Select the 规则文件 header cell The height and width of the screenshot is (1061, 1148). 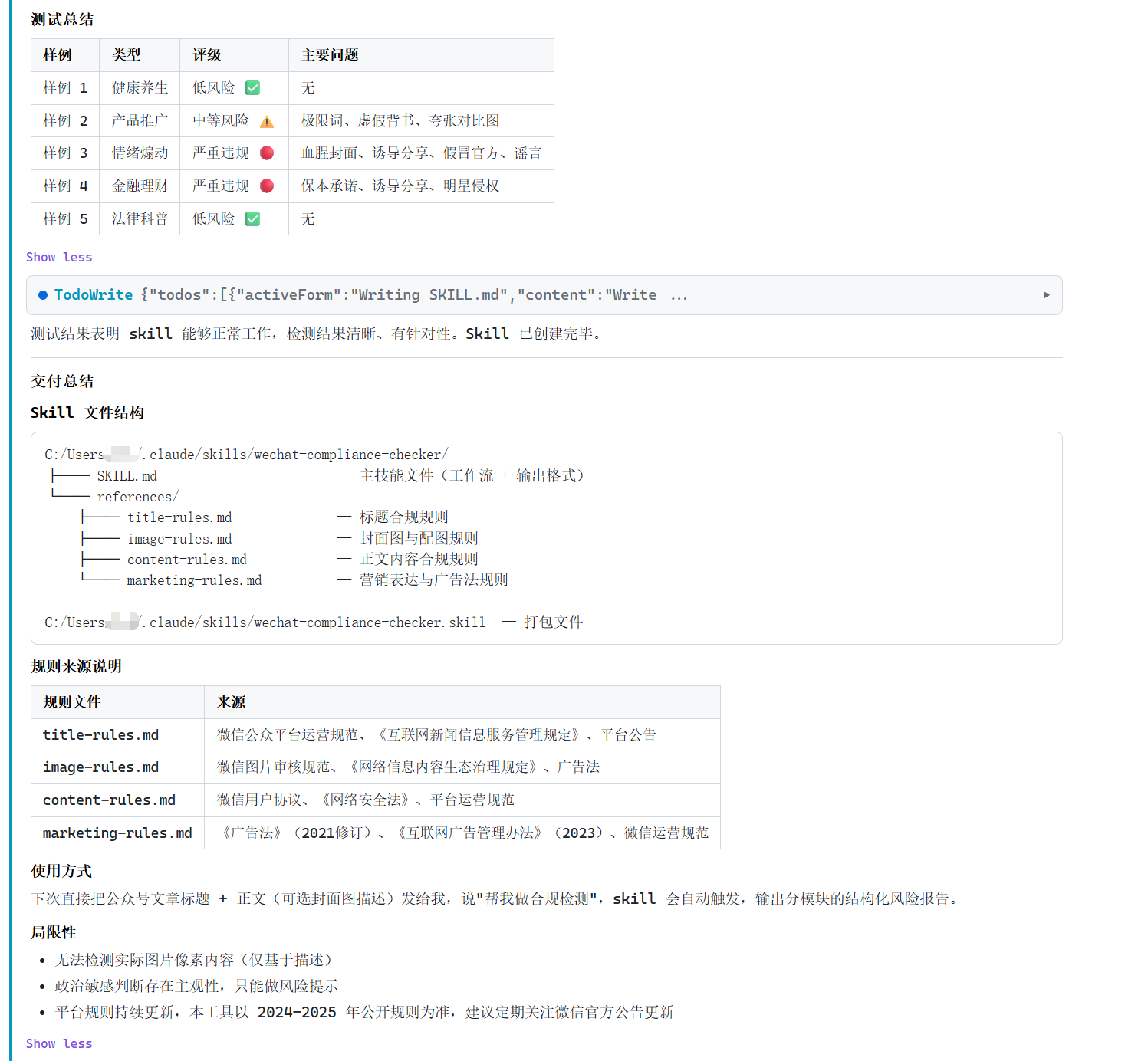118,702
